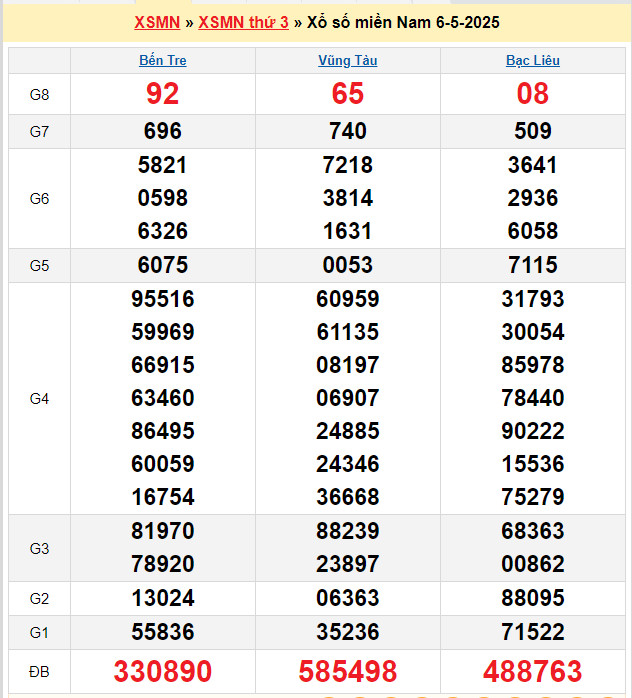
Task: Select G2 result 06363
Action: pyautogui.click(x=348, y=598)
